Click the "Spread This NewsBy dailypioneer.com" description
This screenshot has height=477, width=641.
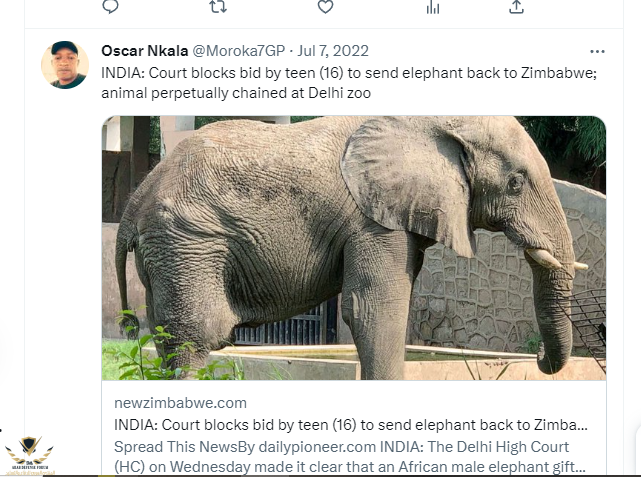242,446
